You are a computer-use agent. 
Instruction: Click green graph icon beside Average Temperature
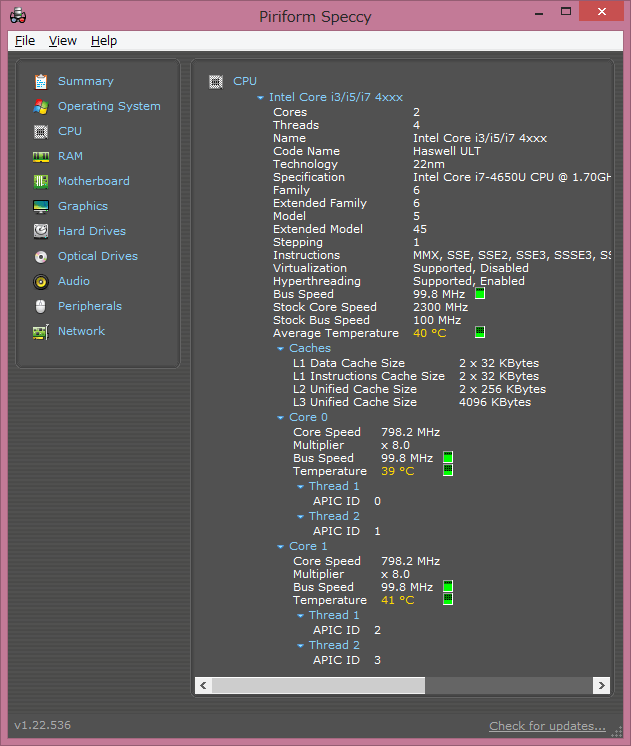coord(480,332)
